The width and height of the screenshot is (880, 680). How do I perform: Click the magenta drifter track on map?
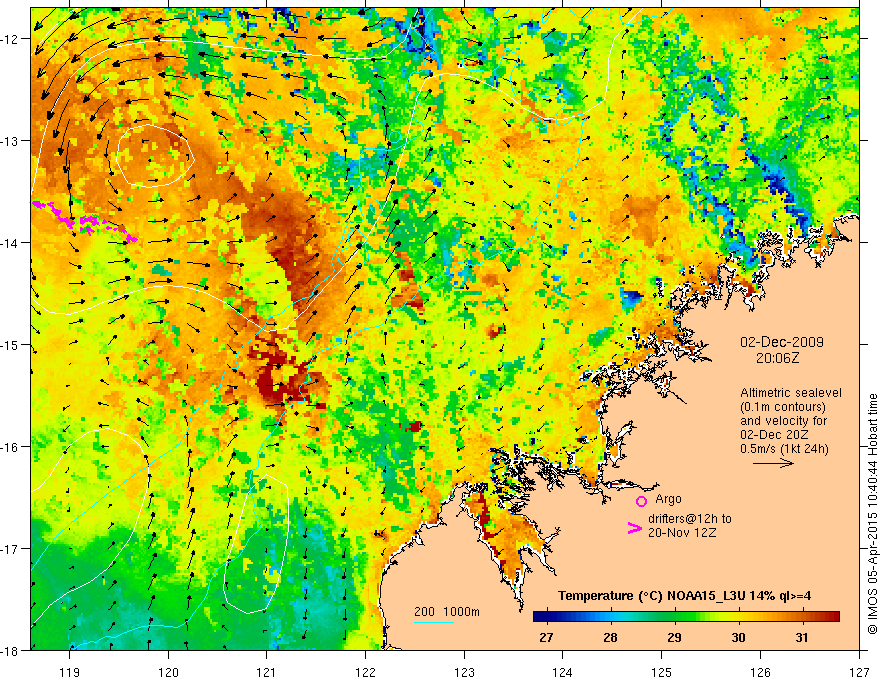(84, 222)
